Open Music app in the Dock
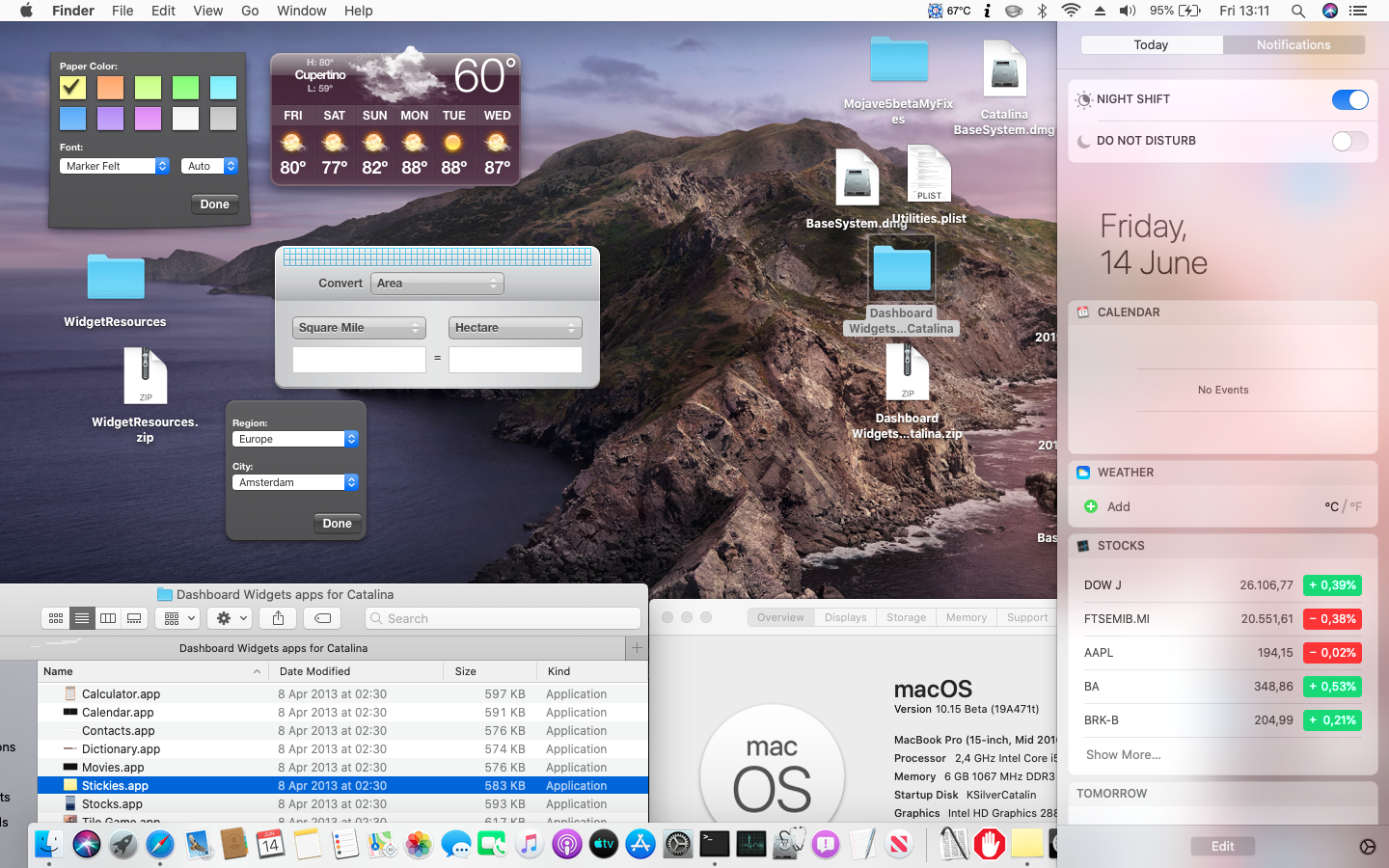 coord(530,845)
